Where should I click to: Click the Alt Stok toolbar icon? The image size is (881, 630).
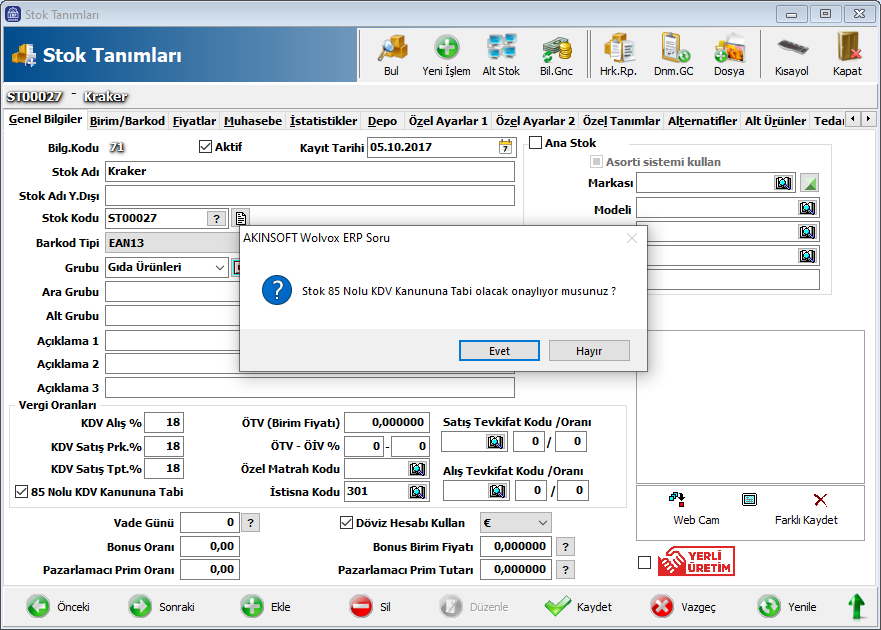(x=501, y=54)
